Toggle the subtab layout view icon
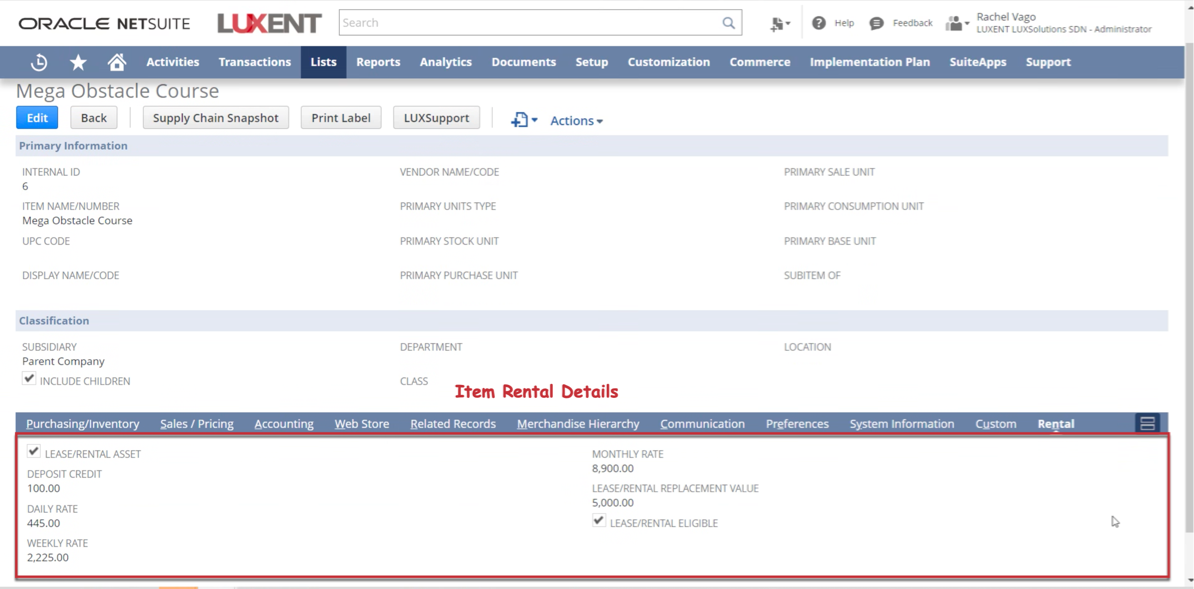The height and width of the screenshot is (589, 1194). (1147, 424)
